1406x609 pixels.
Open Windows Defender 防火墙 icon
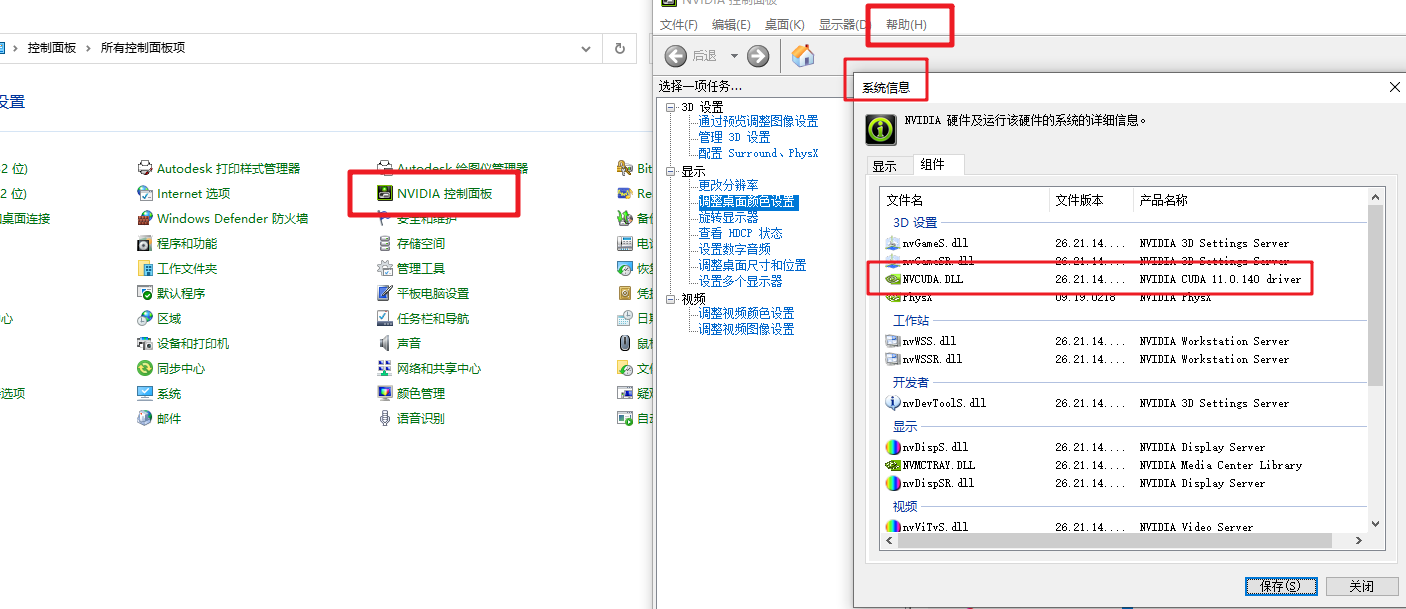[145, 218]
